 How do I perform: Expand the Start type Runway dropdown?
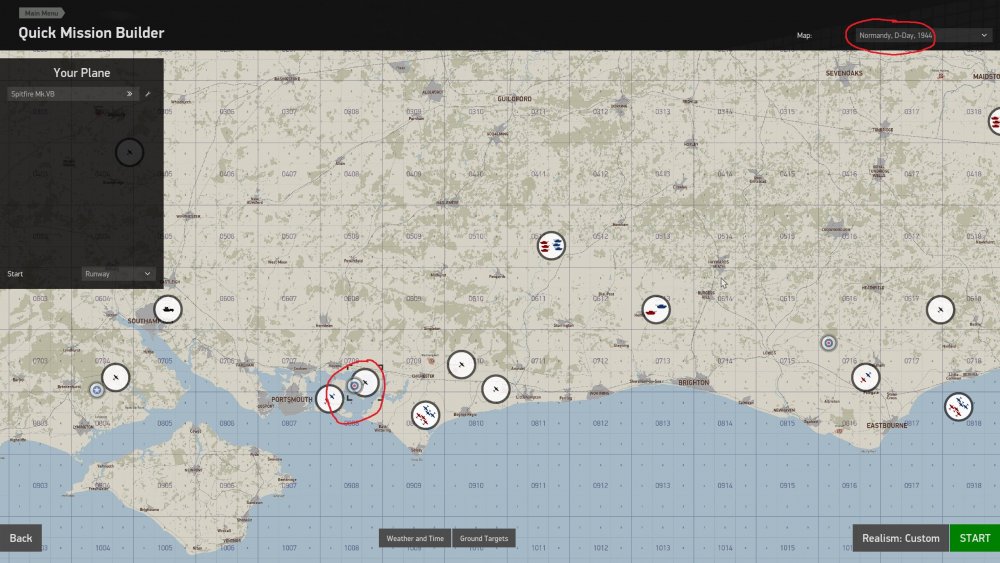coord(119,274)
